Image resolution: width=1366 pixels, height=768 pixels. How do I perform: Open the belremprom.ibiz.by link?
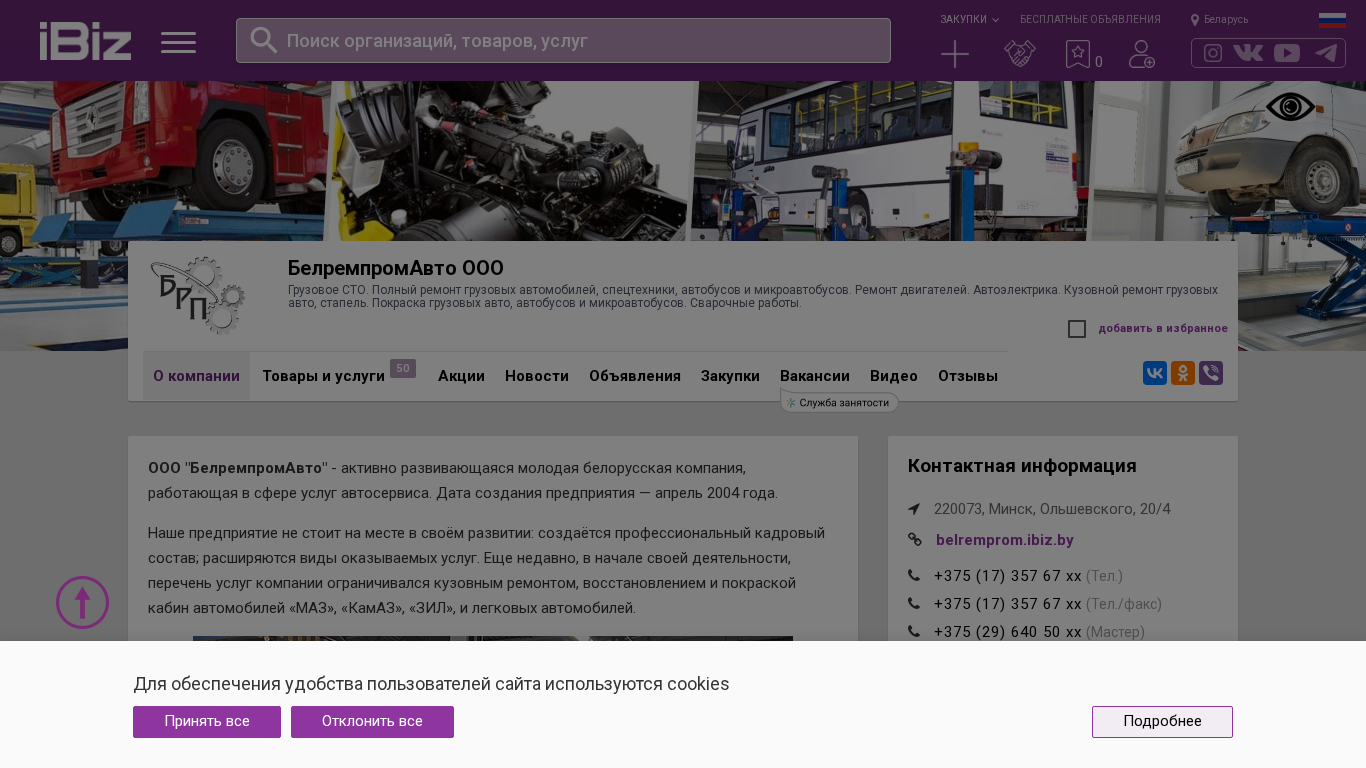click(x=1004, y=540)
